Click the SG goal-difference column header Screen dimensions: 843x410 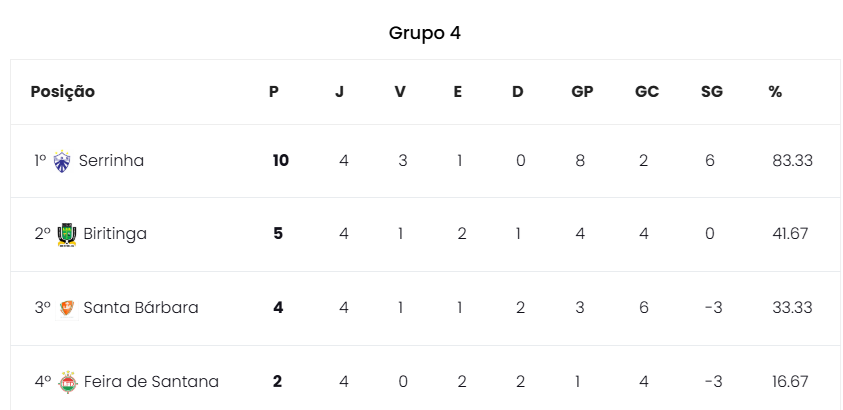click(x=712, y=92)
